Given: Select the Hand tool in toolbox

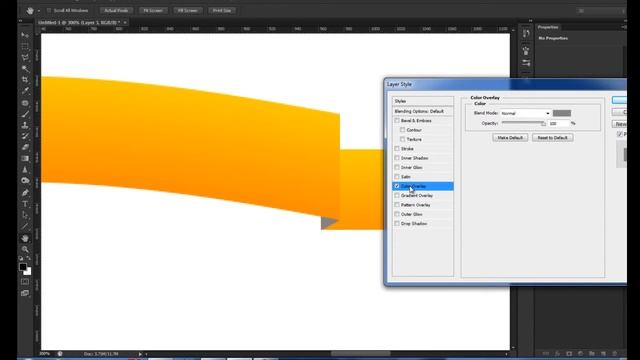Looking at the screenshot, I should point(25,238).
